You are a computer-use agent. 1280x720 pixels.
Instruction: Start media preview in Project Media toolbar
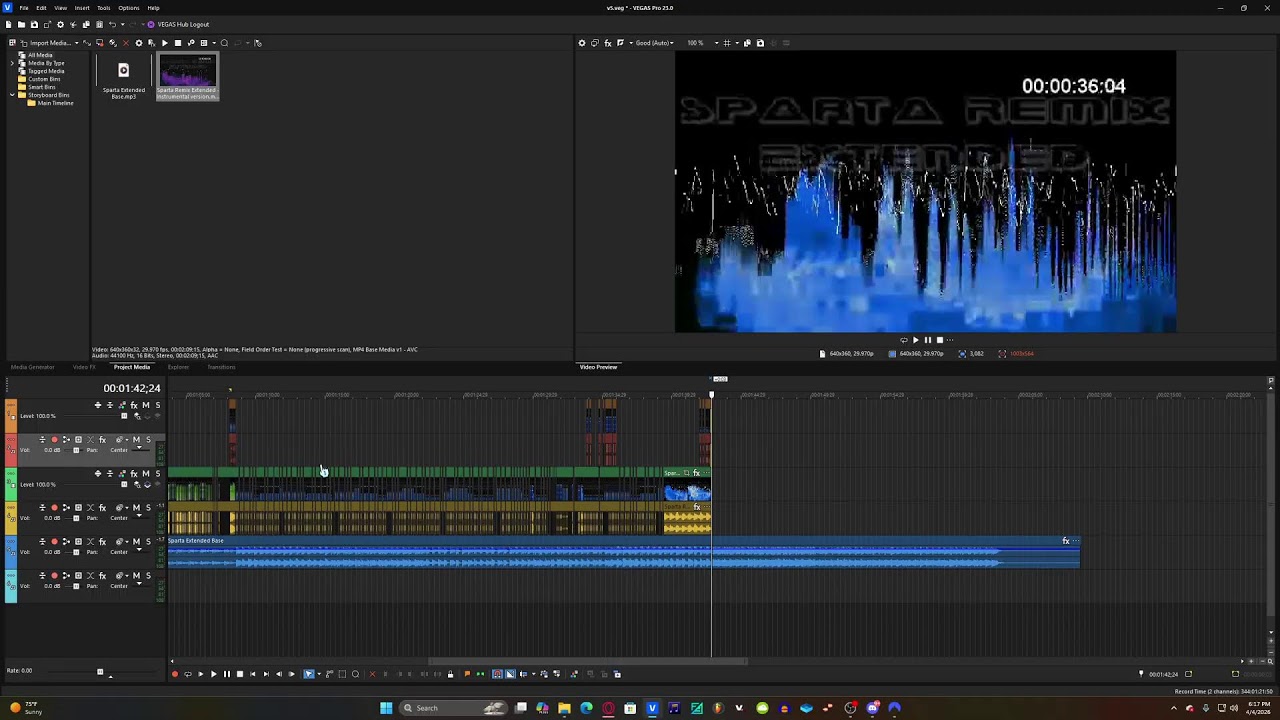click(x=165, y=43)
